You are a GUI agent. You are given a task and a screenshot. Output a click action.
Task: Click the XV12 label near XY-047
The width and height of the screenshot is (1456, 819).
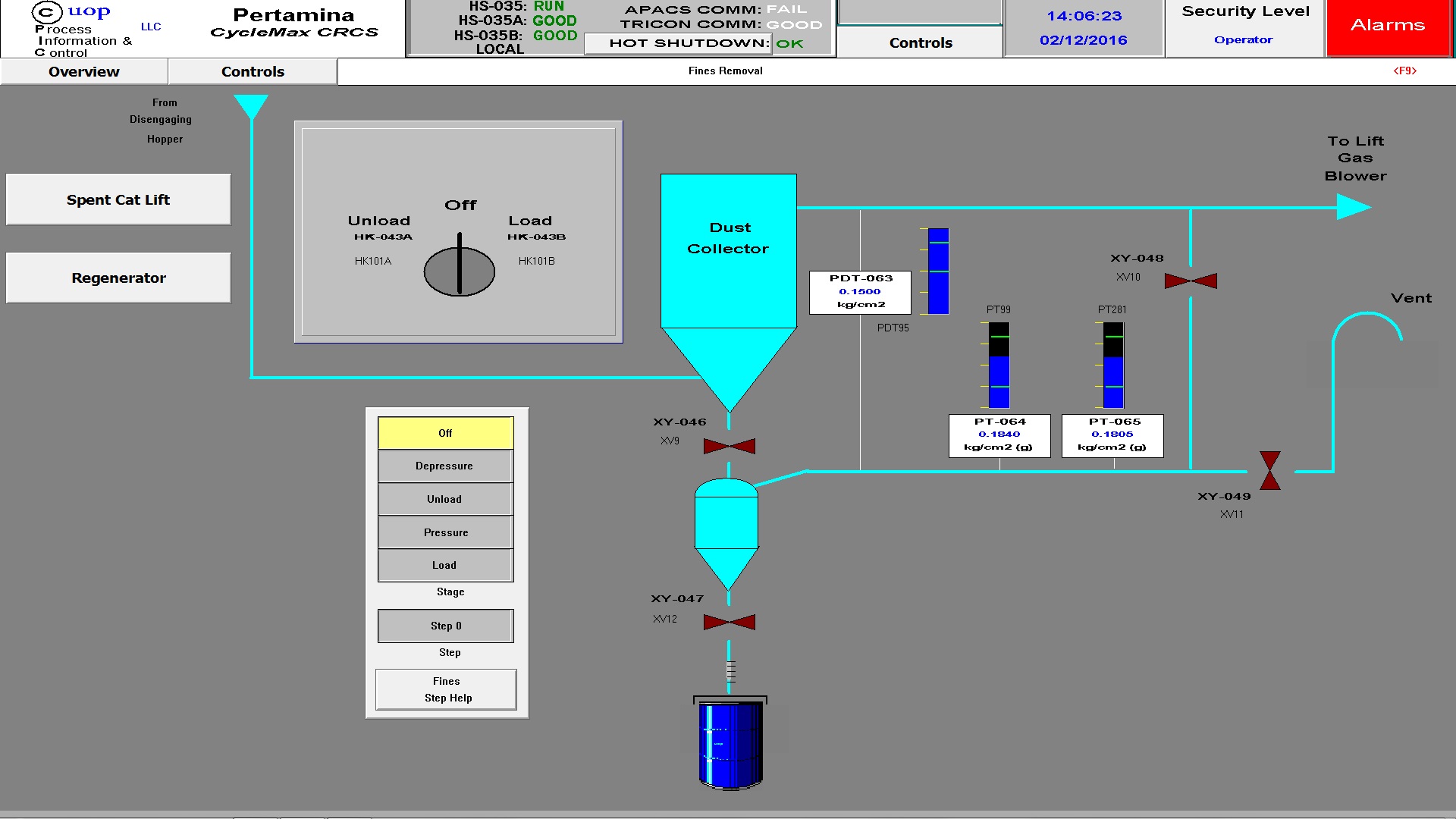pos(665,619)
